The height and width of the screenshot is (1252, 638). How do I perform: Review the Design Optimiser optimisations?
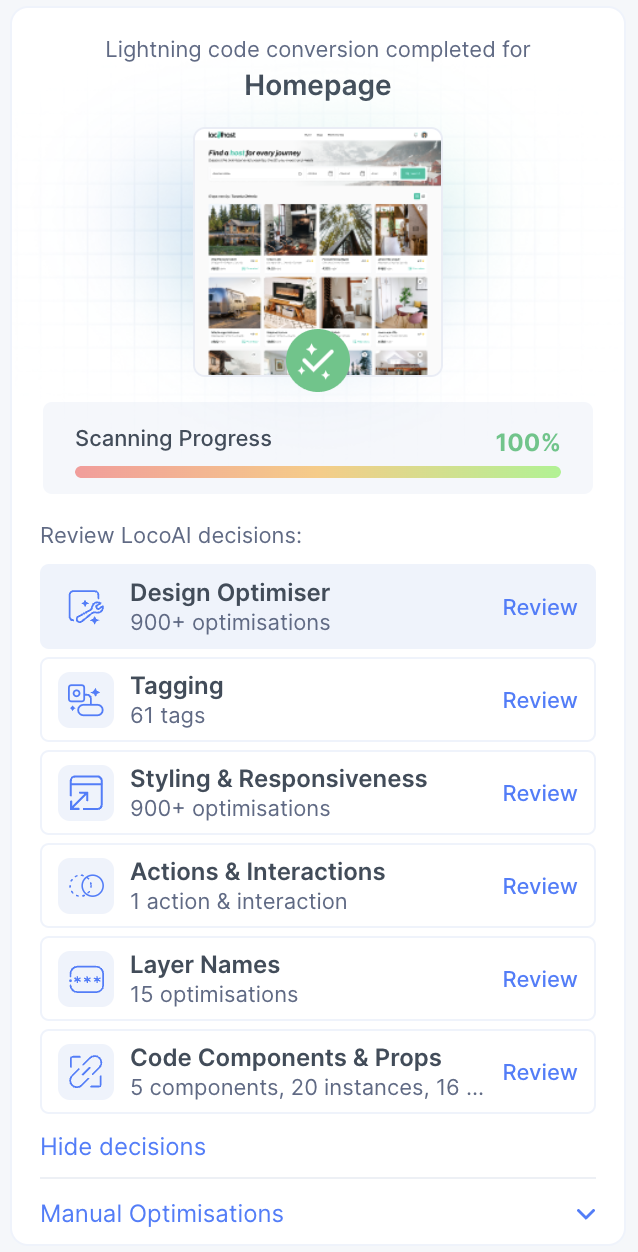click(x=539, y=606)
